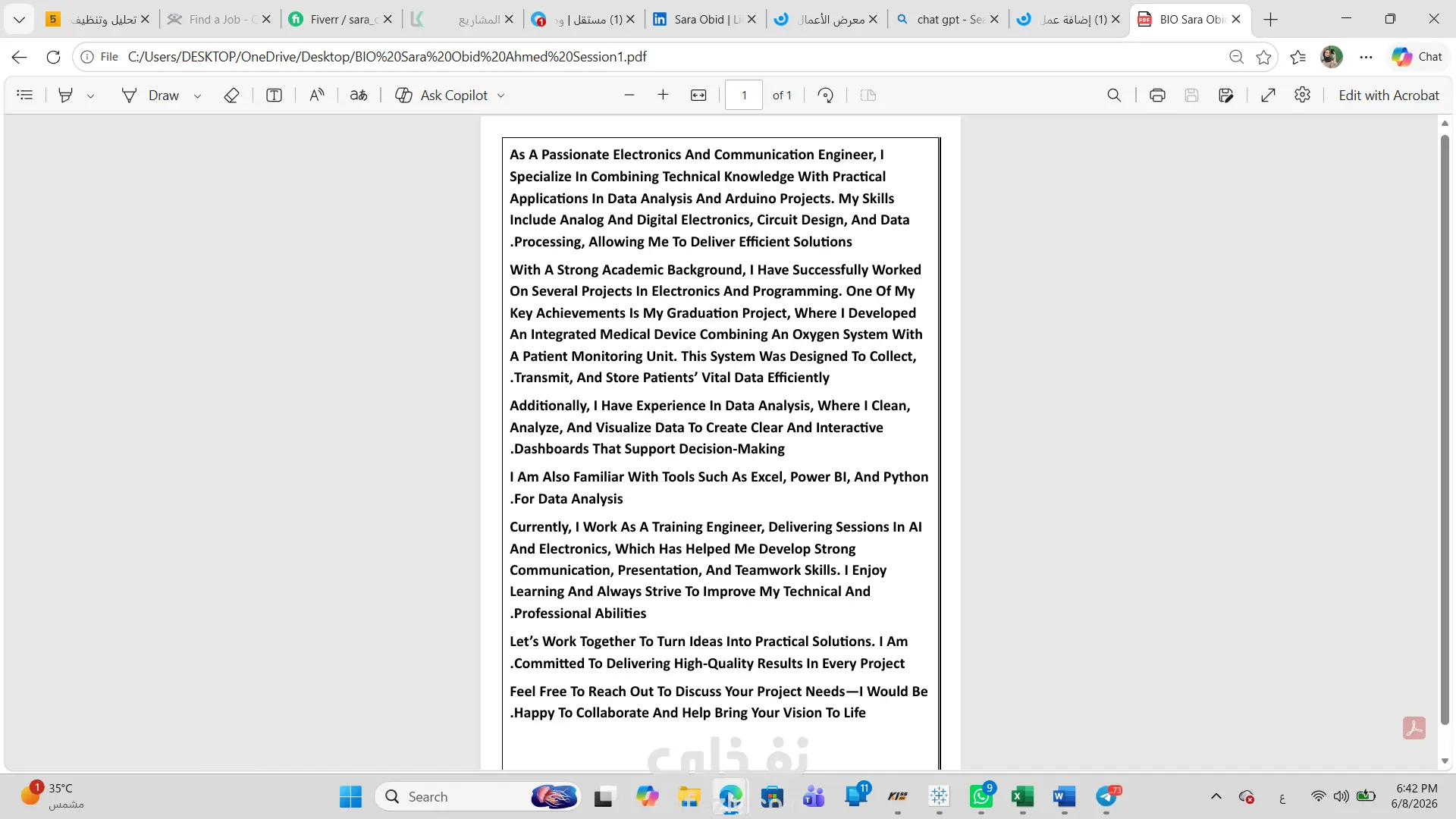
Task: Switch to the chat gpt search tab
Action: tap(948, 19)
